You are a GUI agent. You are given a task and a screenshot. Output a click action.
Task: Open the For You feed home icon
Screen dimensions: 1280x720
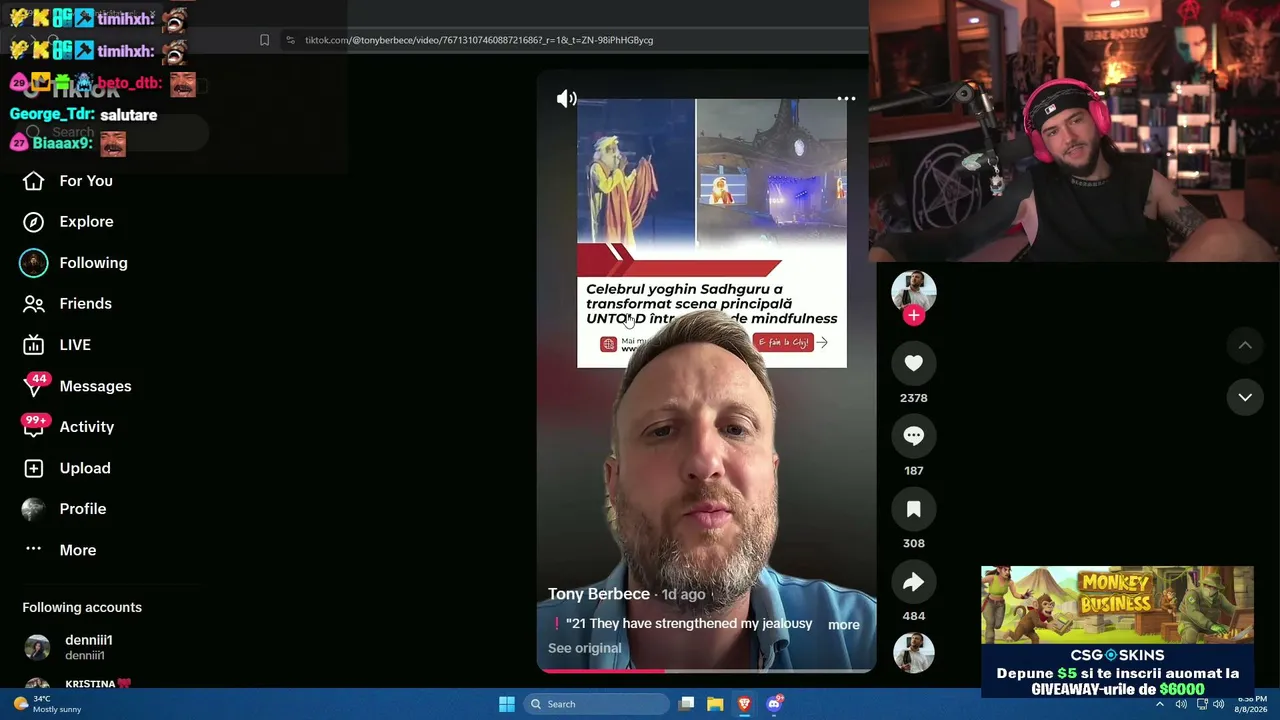[33, 181]
